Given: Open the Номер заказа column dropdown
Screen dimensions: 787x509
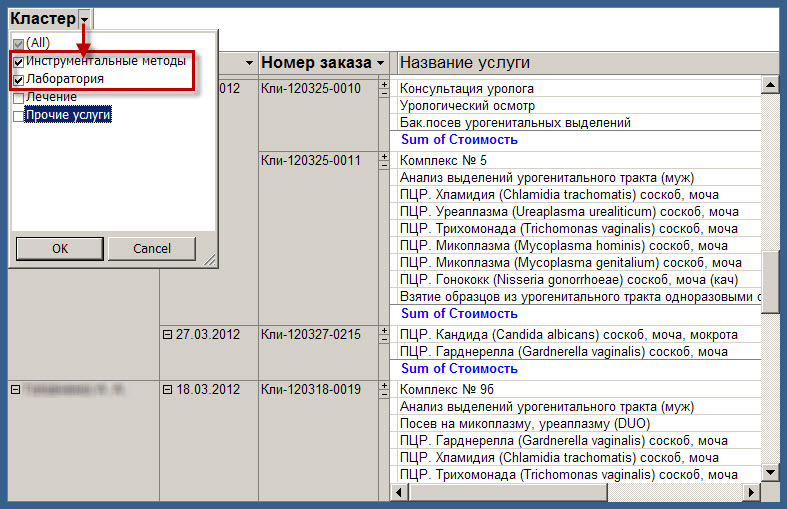Looking at the screenshot, I should (380, 64).
